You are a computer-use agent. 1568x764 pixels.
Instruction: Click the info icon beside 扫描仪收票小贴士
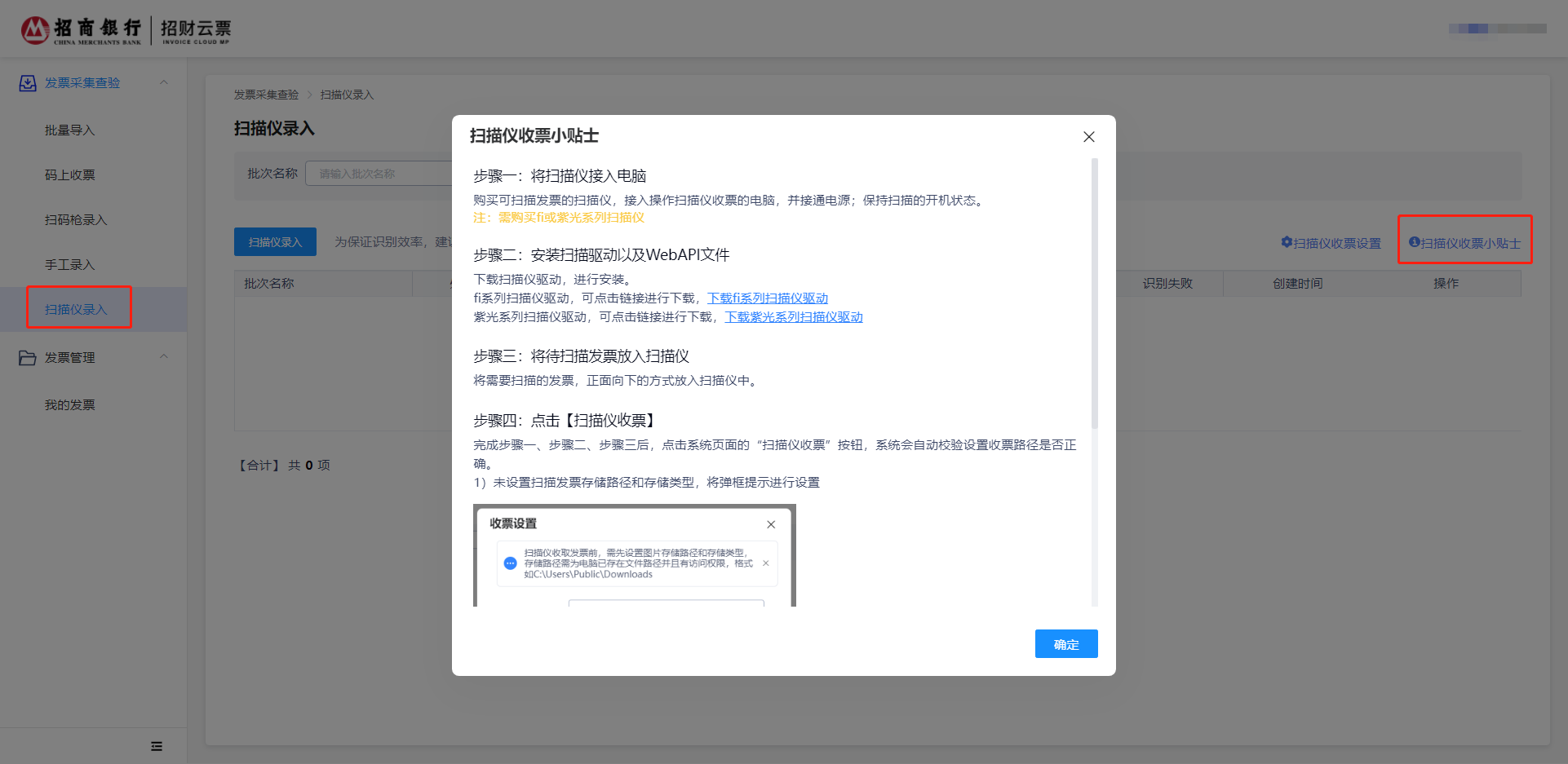point(1414,242)
